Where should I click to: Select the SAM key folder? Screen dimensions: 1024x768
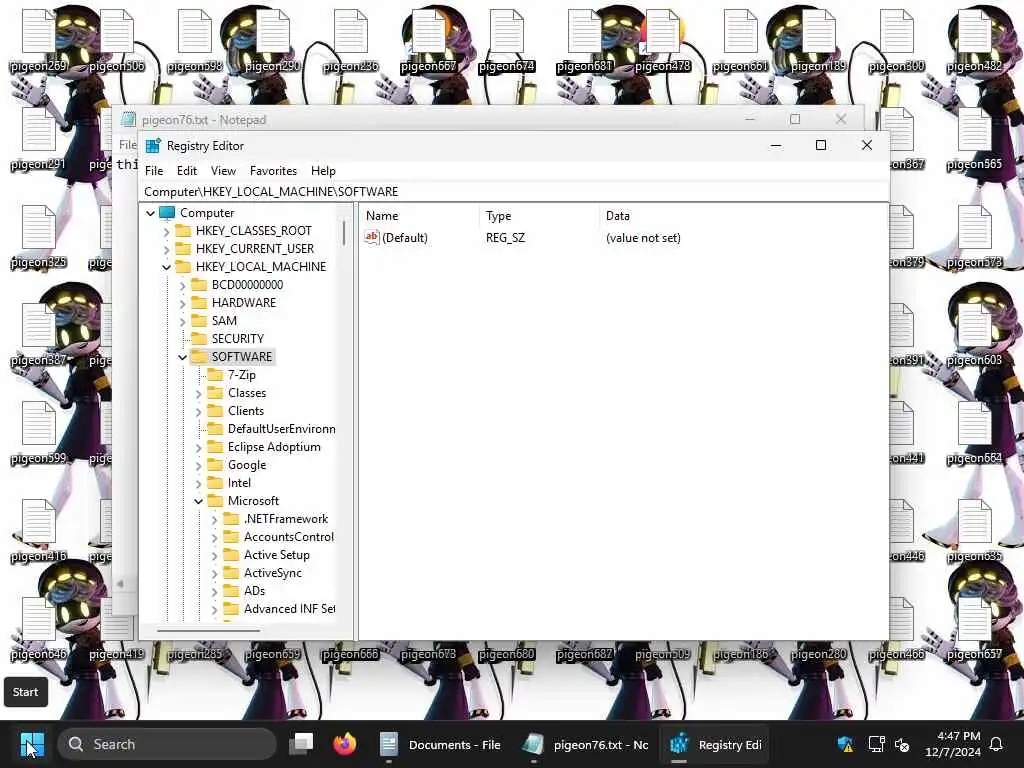[224, 321]
